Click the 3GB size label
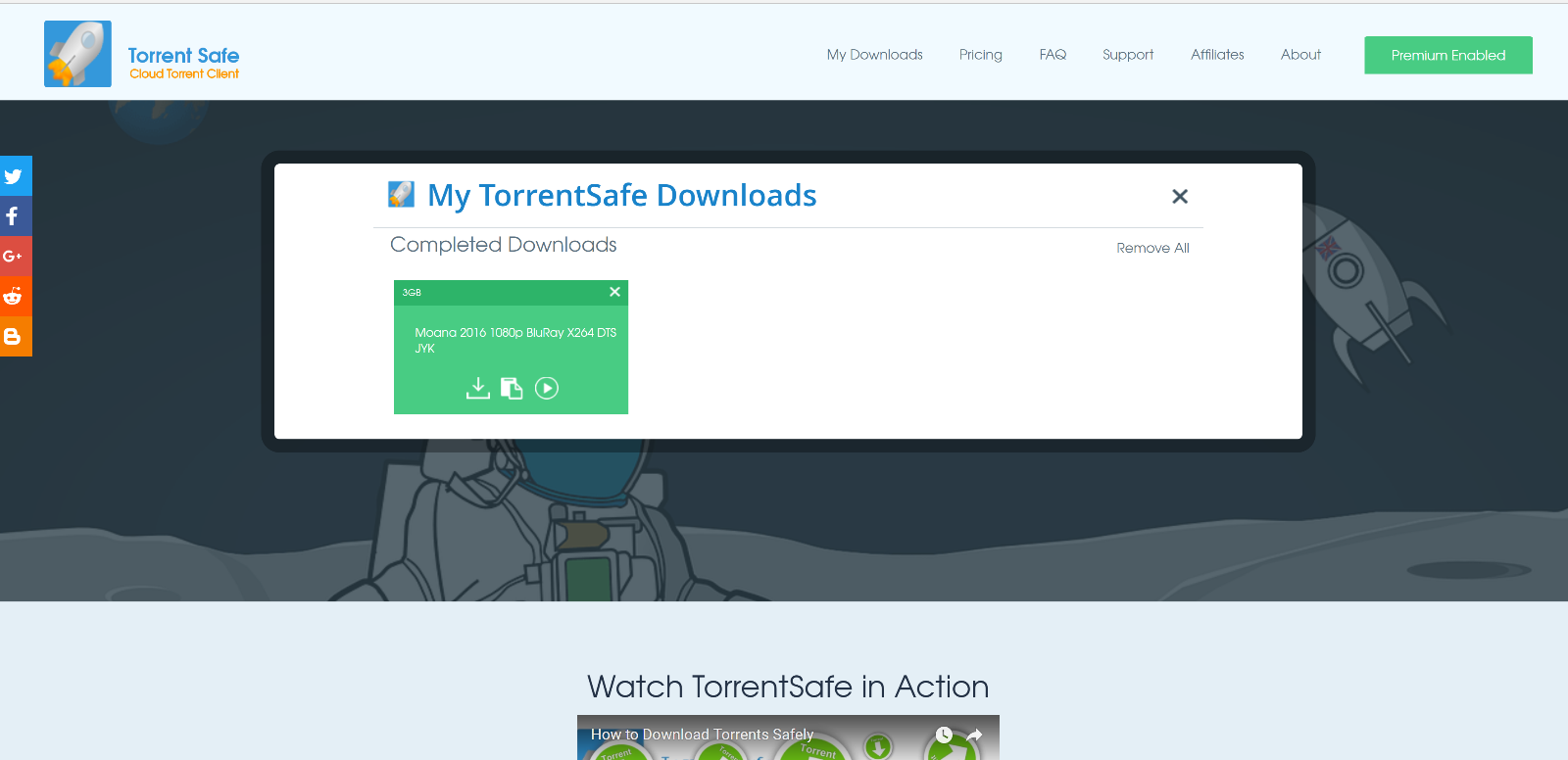The height and width of the screenshot is (760, 1568). (412, 292)
